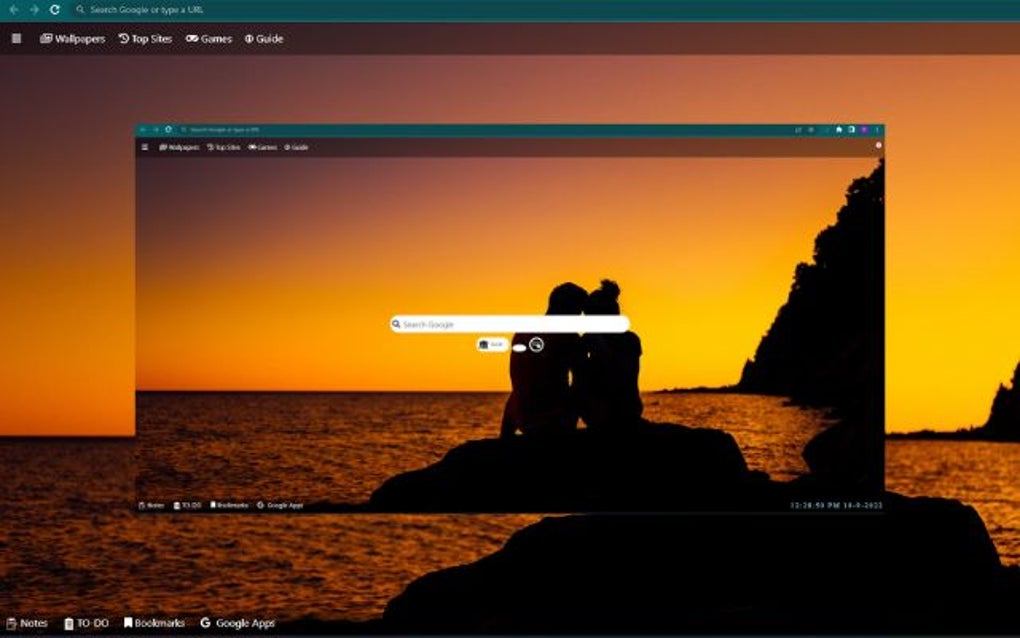Click the camera icon below the search bar
1020x638 pixels.
483,343
